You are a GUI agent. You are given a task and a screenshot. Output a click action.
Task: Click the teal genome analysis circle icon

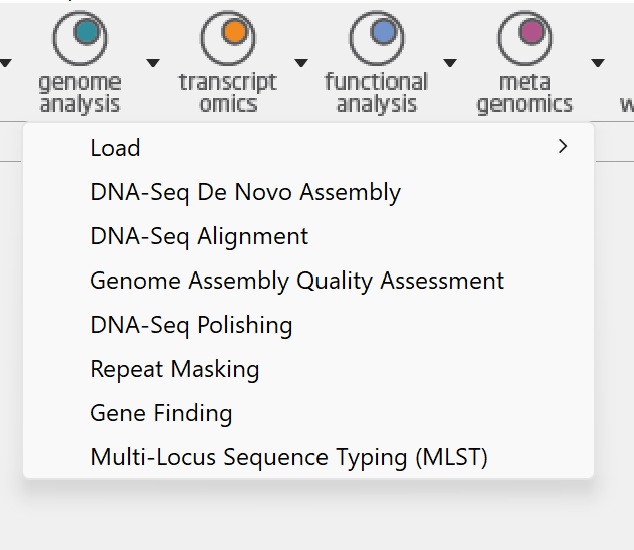pyautogui.click(x=80, y=37)
